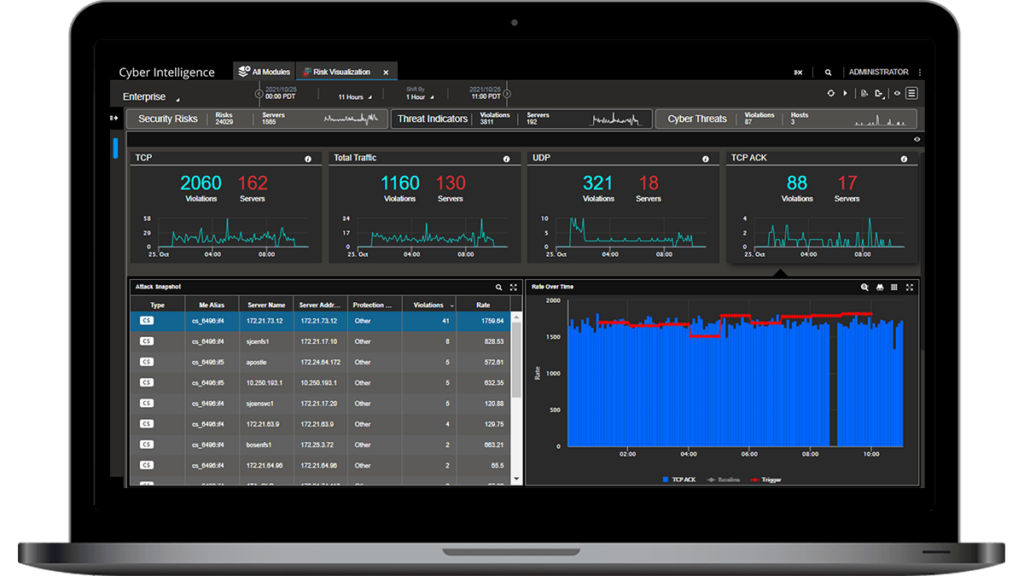Viewport: 1024px width, 576px height.
Task: Click the ADMINISTRATOR account label
Action: [x=879, y=71]
